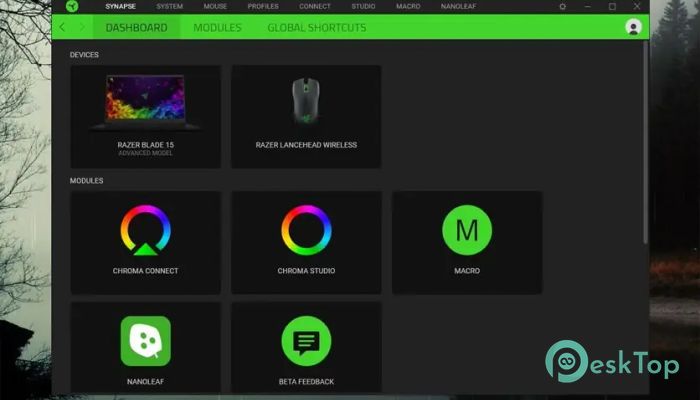Open the Chroma Connect module icon

coord(146,230)
